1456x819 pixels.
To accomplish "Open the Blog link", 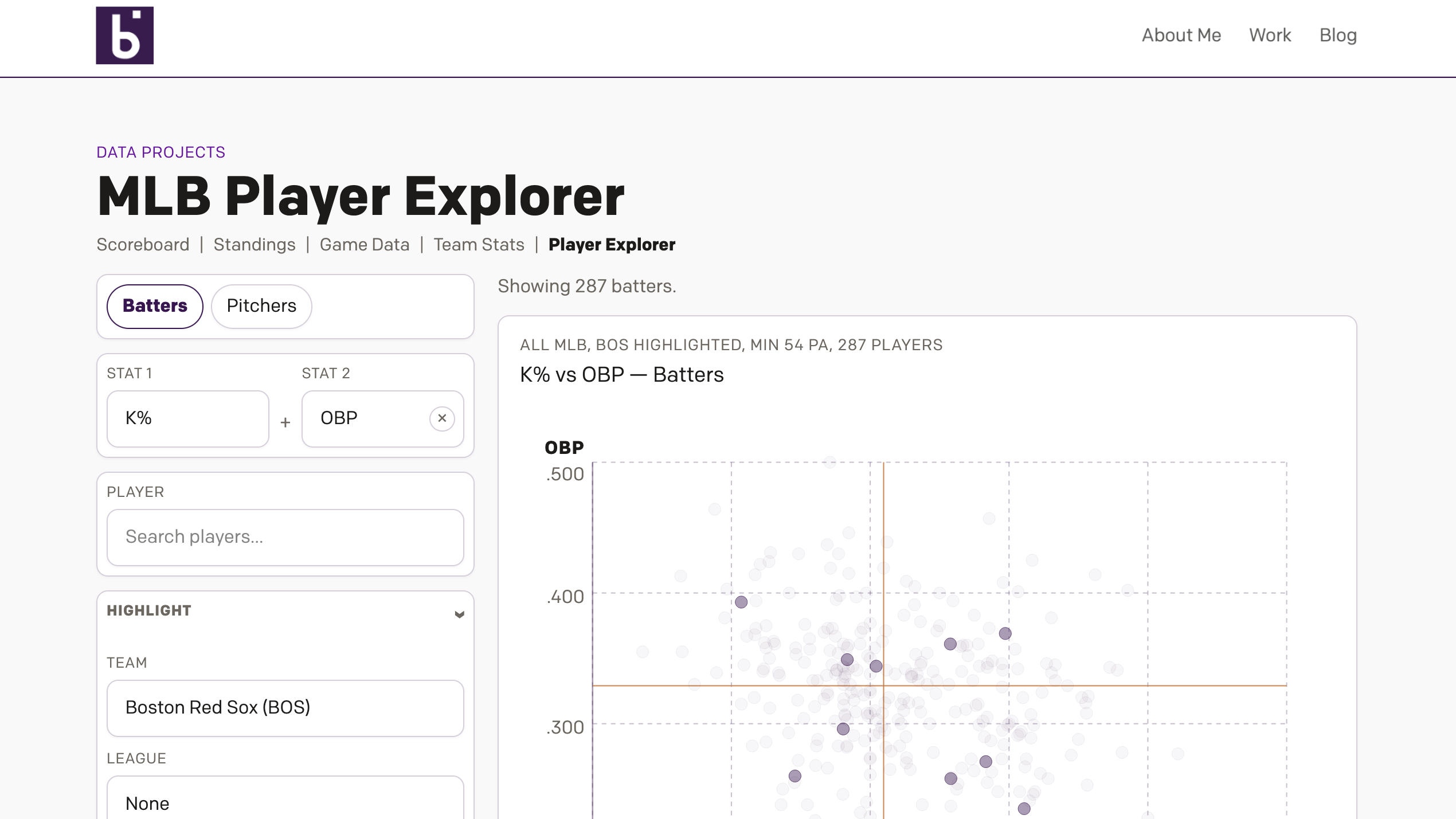I will click(1337, 36).
